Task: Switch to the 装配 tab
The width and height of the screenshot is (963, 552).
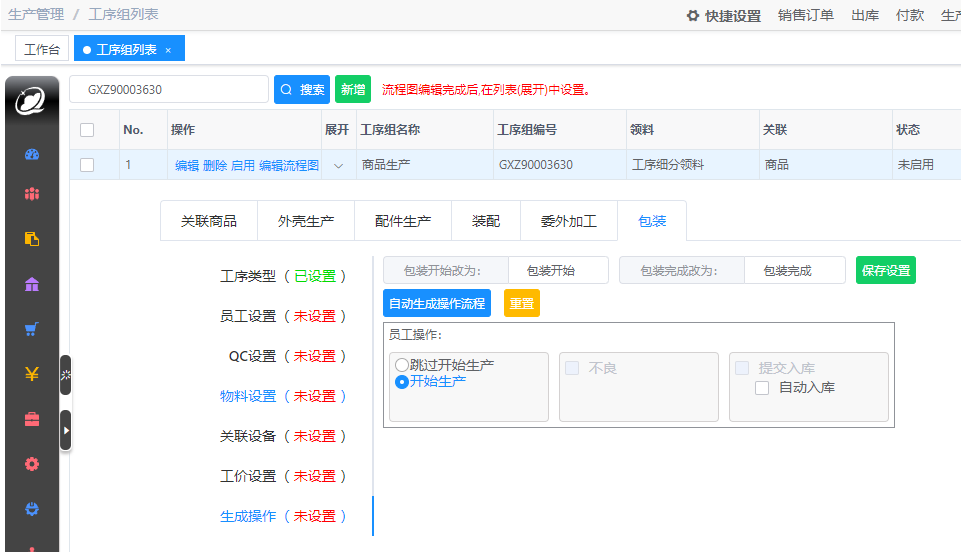Action: tap(486, 221)
